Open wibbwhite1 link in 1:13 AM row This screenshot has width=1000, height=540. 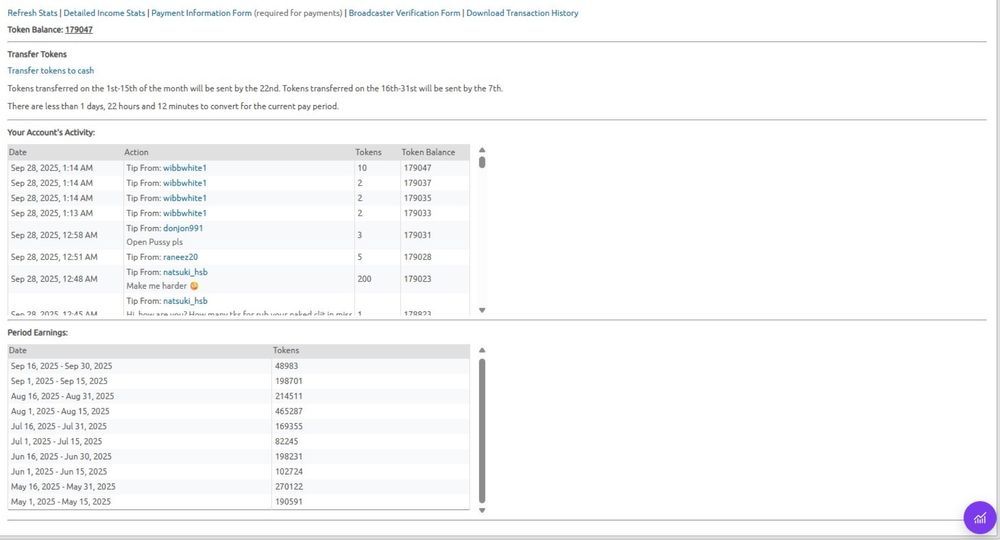[x=185, y=213]
